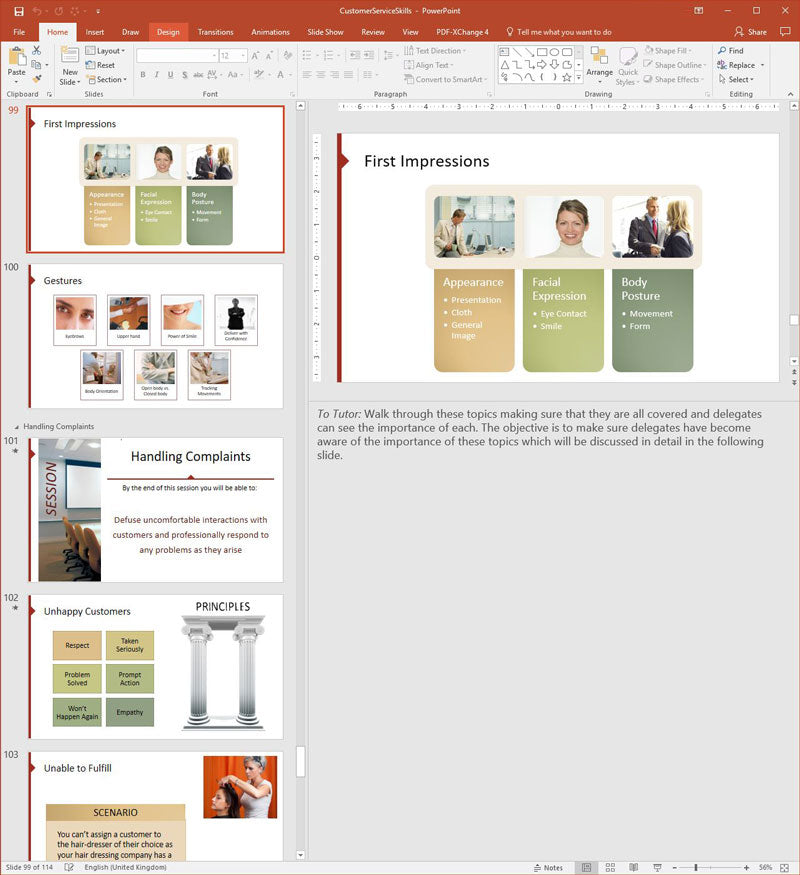Expand the Section dropdown
Screen dimensions: 800x875
pos(108,80)
